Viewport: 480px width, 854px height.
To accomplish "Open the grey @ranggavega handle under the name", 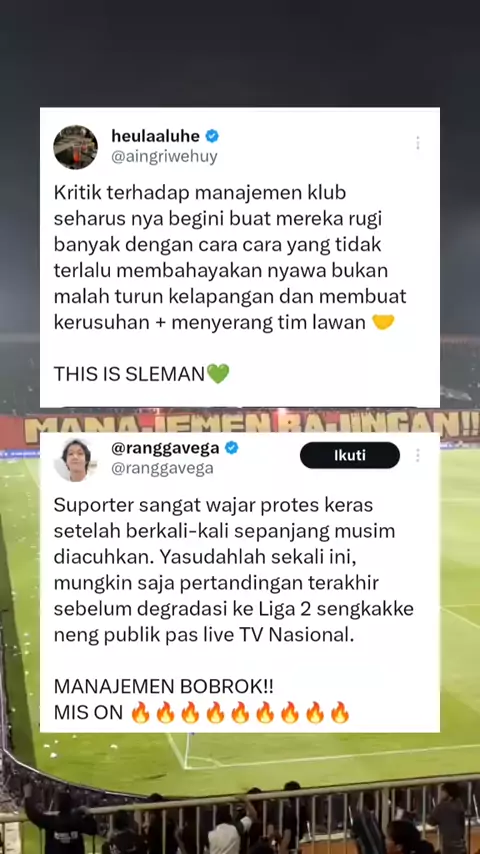I will click(162, 468).
